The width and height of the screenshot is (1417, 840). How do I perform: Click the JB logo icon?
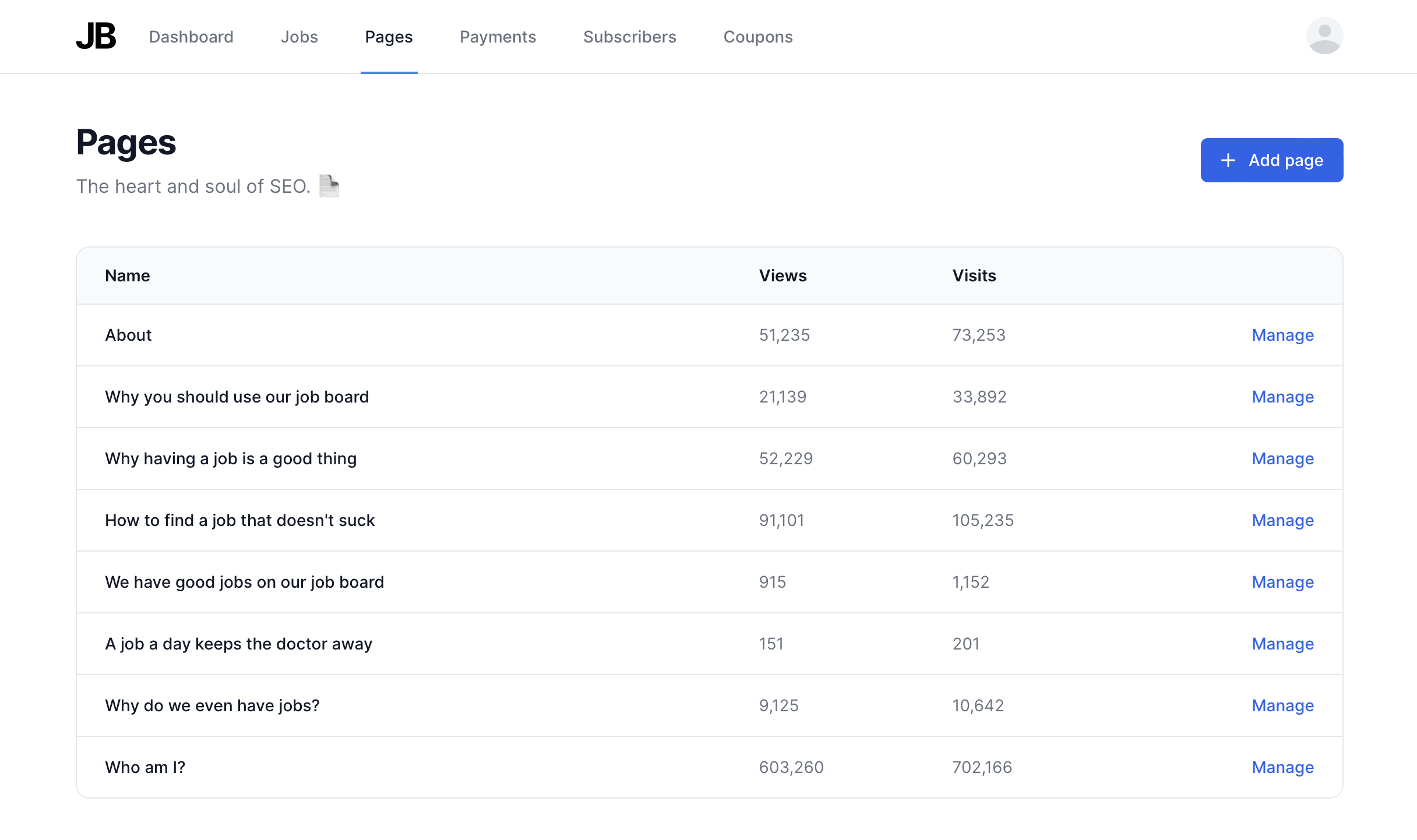click(x=95, y=36)
